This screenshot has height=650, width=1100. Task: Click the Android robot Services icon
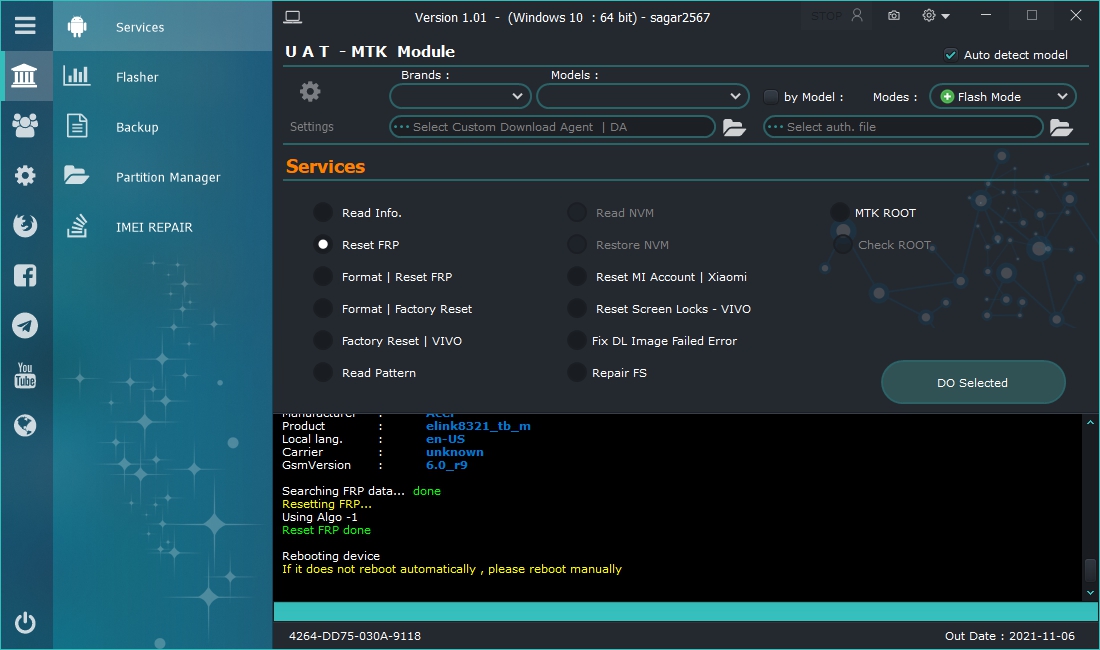[77, 27]
